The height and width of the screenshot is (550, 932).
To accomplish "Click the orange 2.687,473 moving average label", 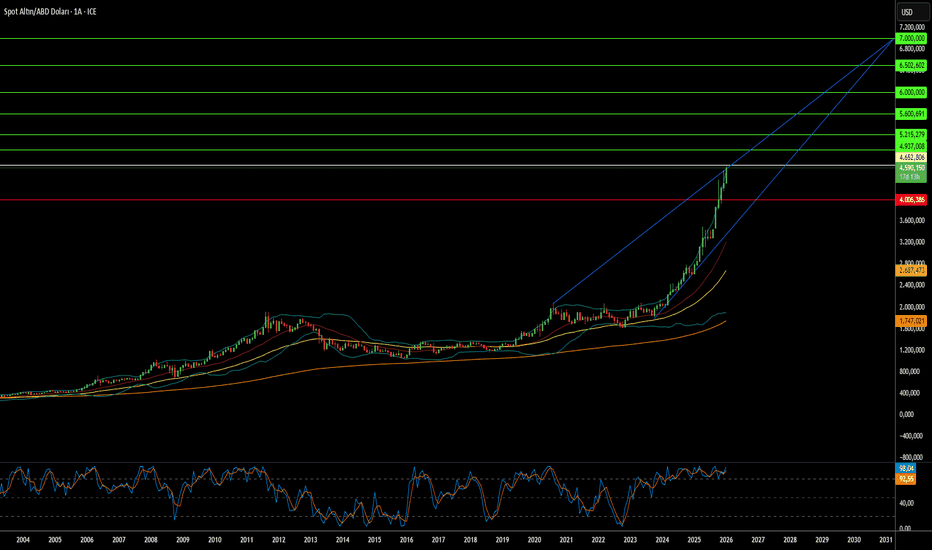I will pyautogui.click(x=911, y=271).
